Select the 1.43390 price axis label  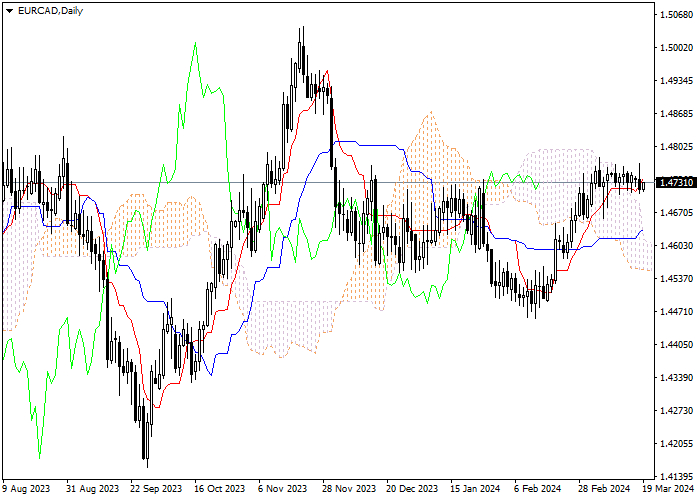click(676, 378)
